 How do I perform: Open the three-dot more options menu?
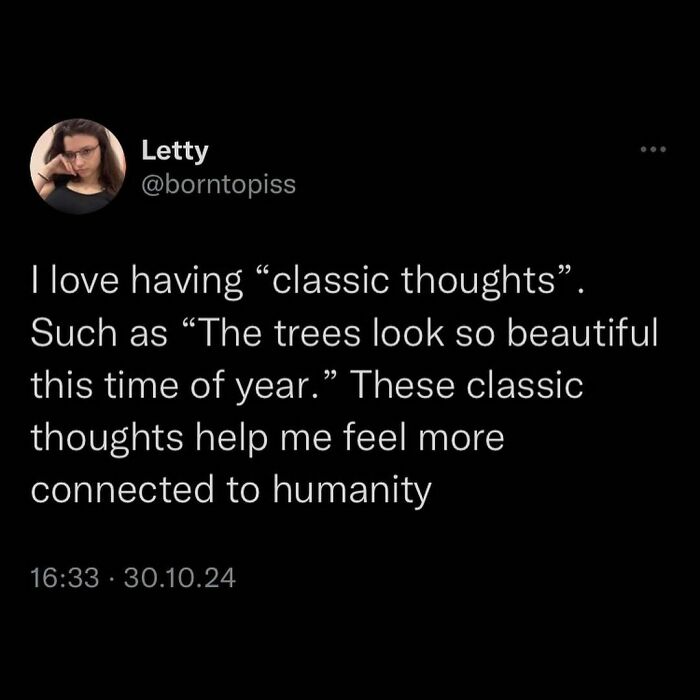653,149
